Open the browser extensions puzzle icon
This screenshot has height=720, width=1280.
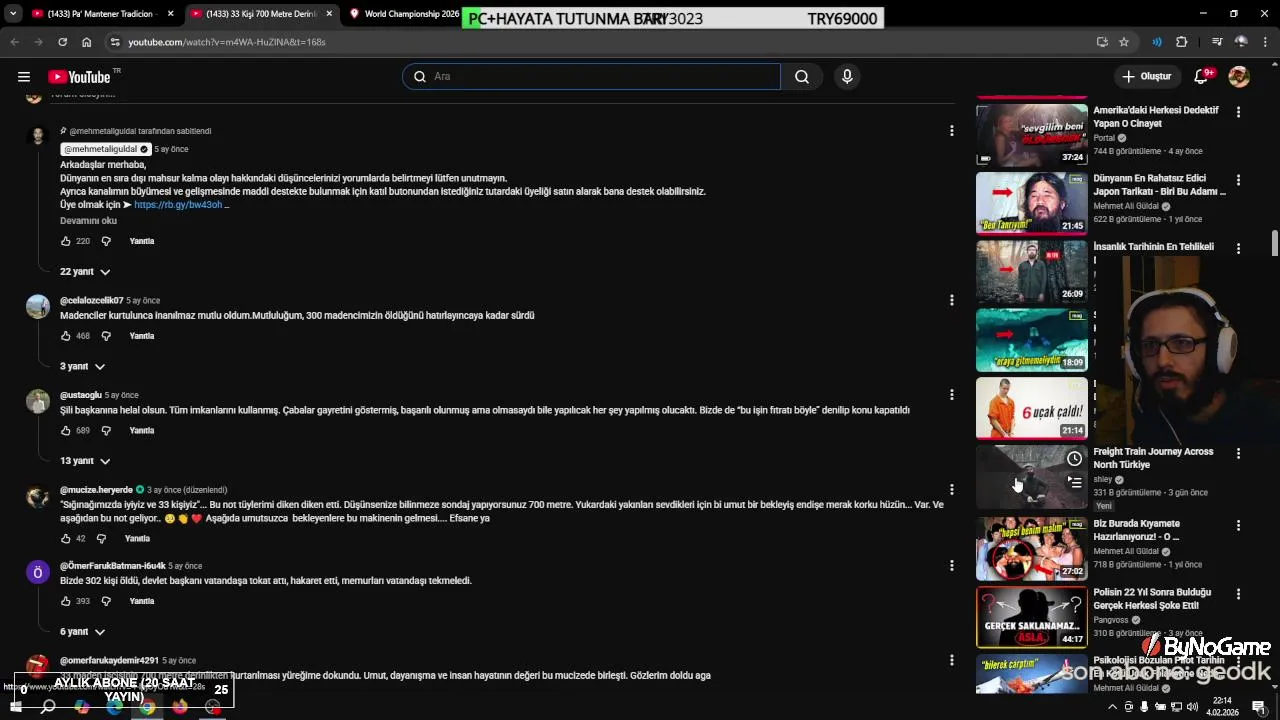point(1182,42)
